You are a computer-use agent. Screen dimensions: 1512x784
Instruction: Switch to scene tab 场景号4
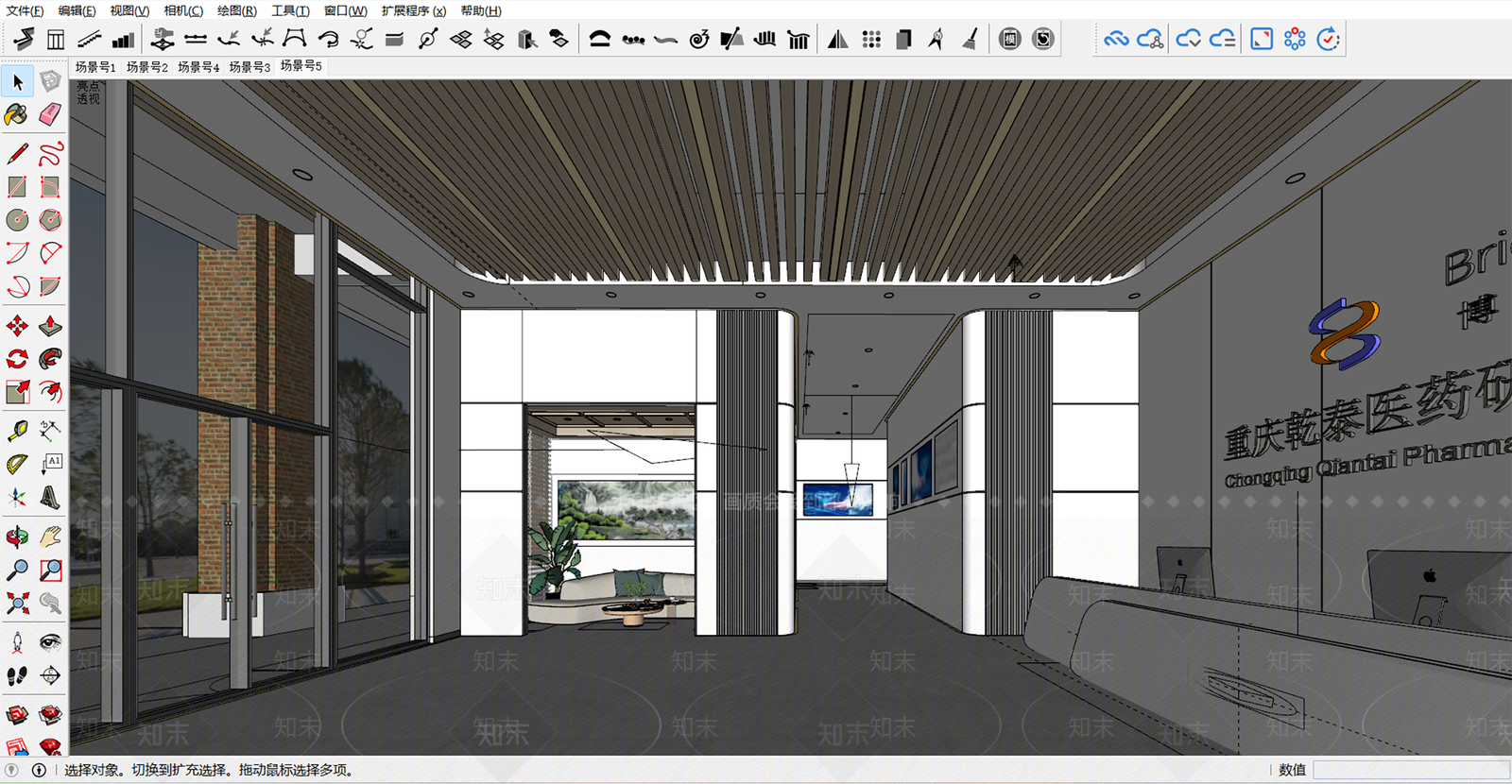point(198,67)
